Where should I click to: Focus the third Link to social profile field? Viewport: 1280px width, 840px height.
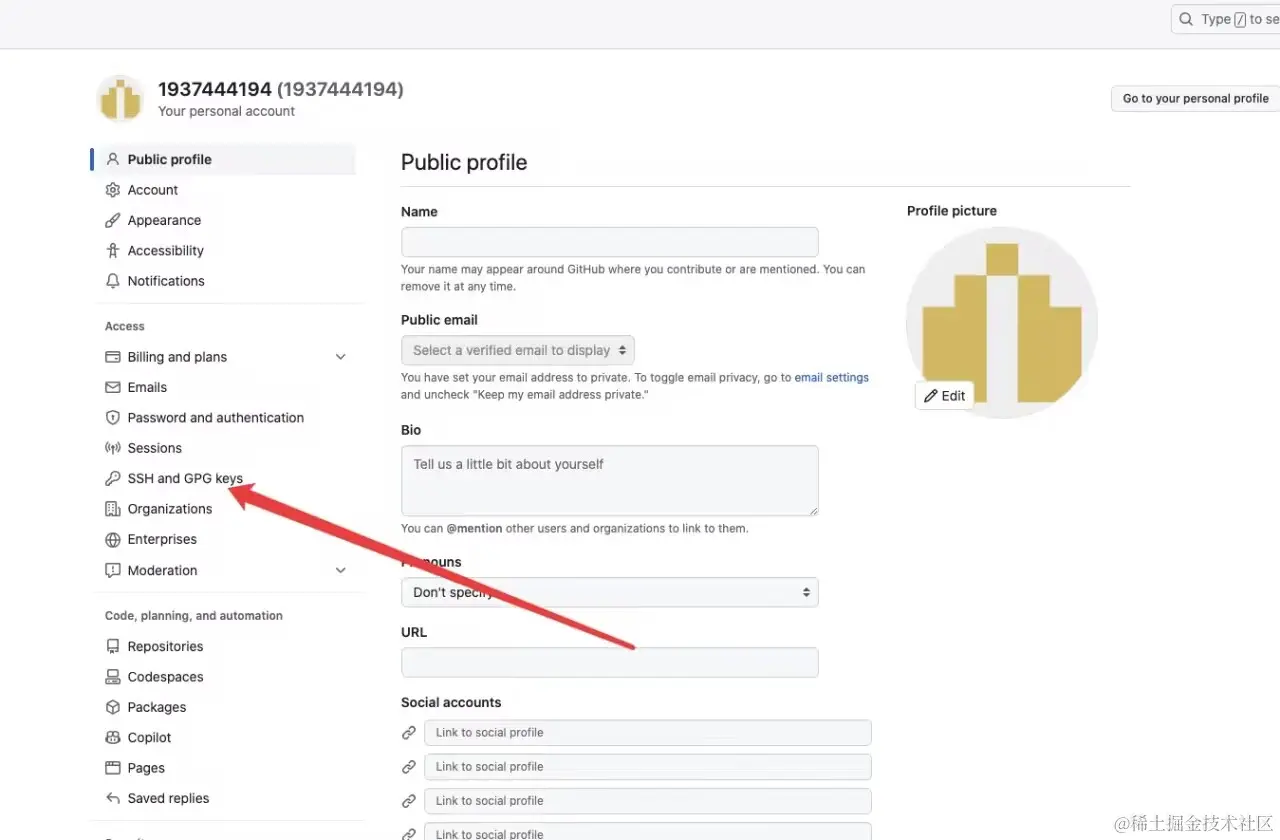[x=648, y=800]
